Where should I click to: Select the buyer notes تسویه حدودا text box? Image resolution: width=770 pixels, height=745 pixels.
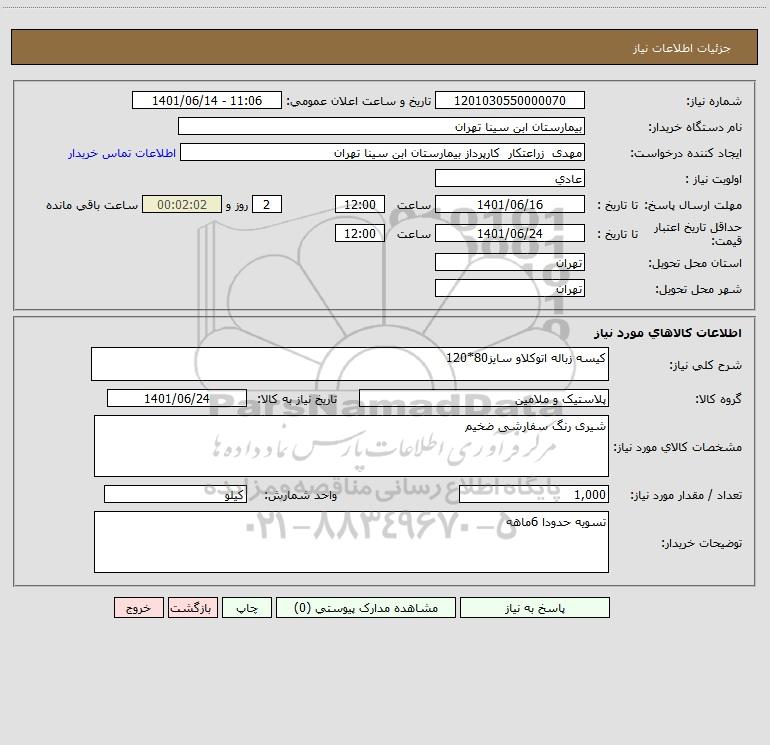(x=351, y=542)
